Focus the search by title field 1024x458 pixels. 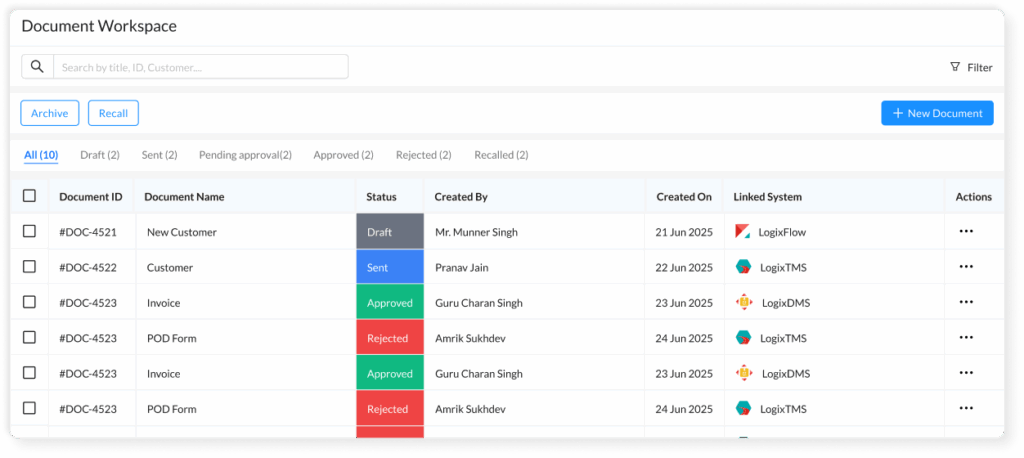[x=200, y=67]
